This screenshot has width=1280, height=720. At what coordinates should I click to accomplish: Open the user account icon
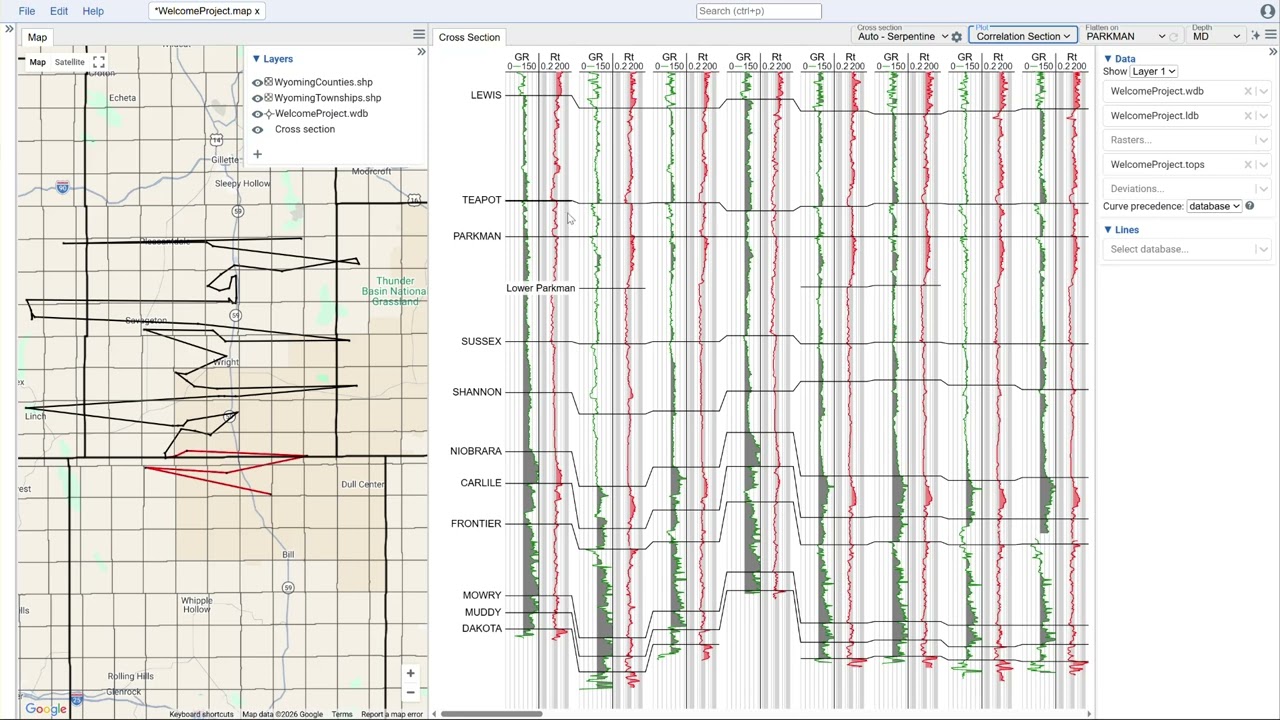point(1268,11)
